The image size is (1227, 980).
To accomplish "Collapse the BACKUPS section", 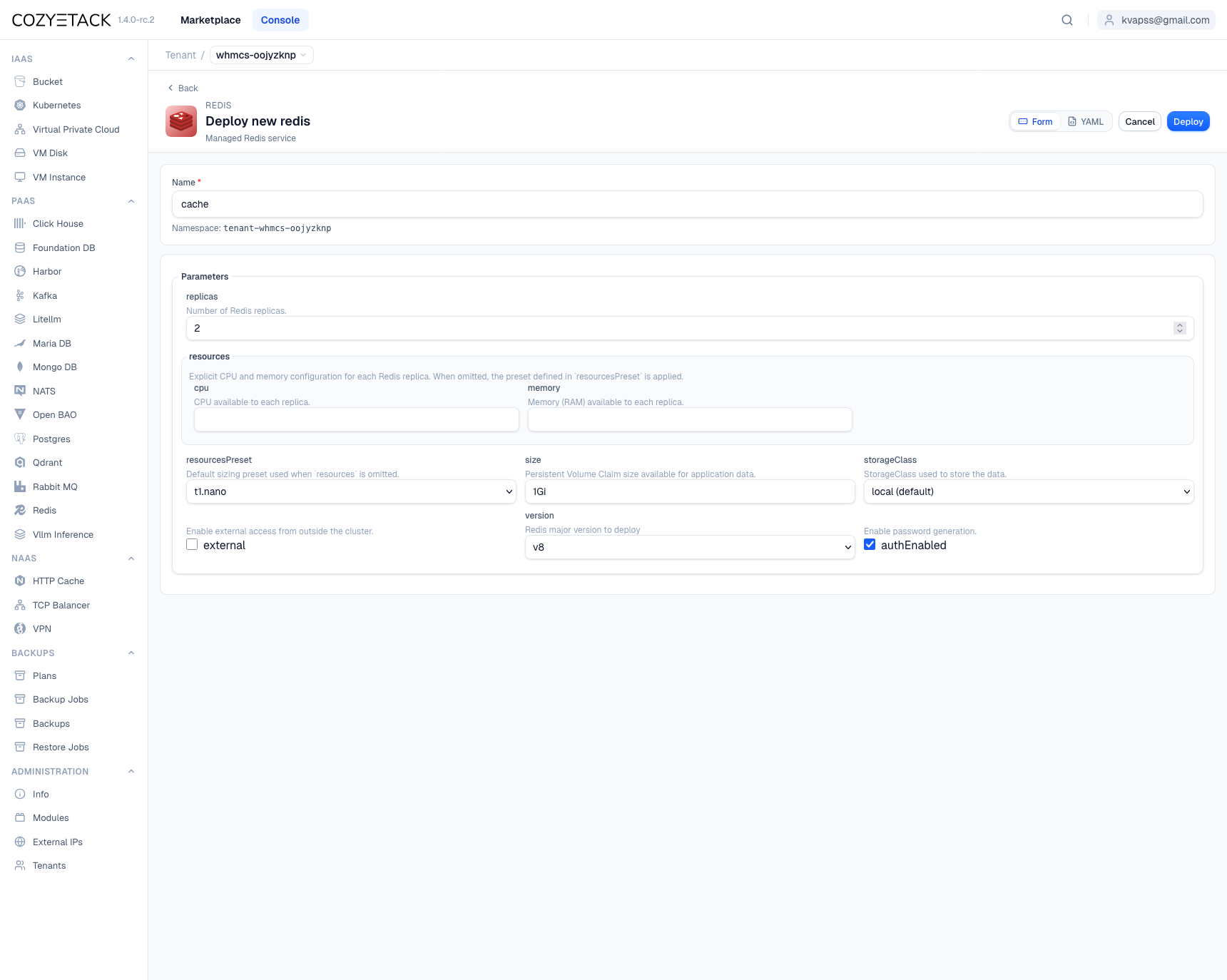I will 131,653.
